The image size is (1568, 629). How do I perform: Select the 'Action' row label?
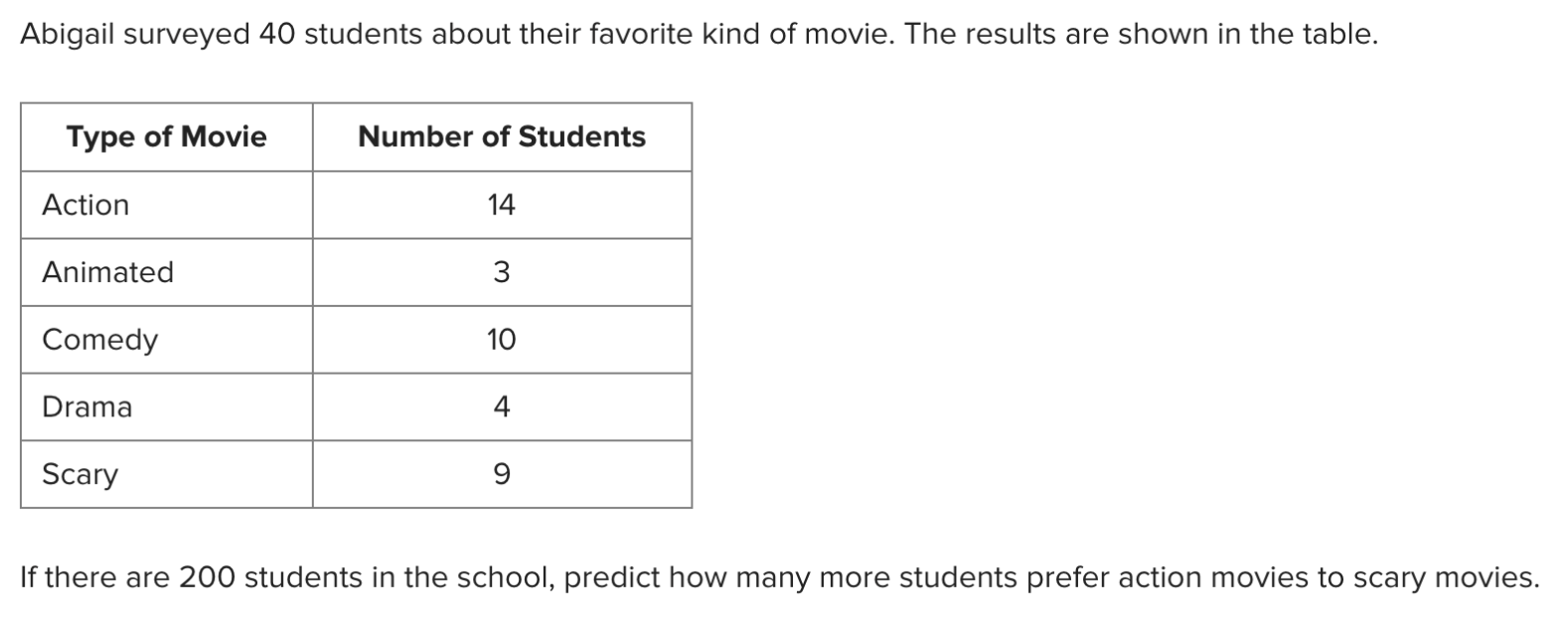(x=85, y=205)
